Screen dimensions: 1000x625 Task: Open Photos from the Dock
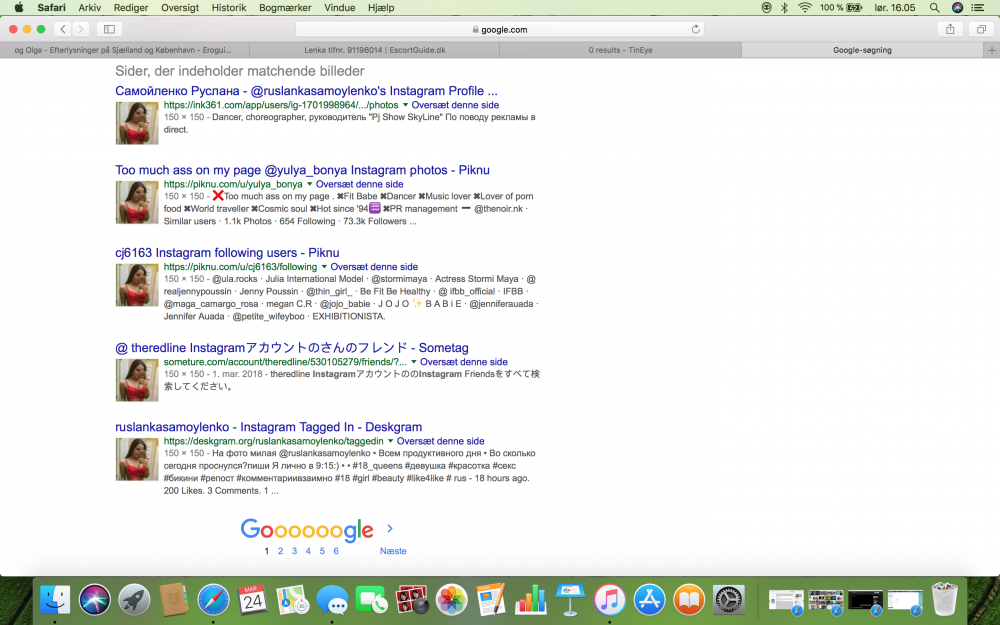point(452,600)
